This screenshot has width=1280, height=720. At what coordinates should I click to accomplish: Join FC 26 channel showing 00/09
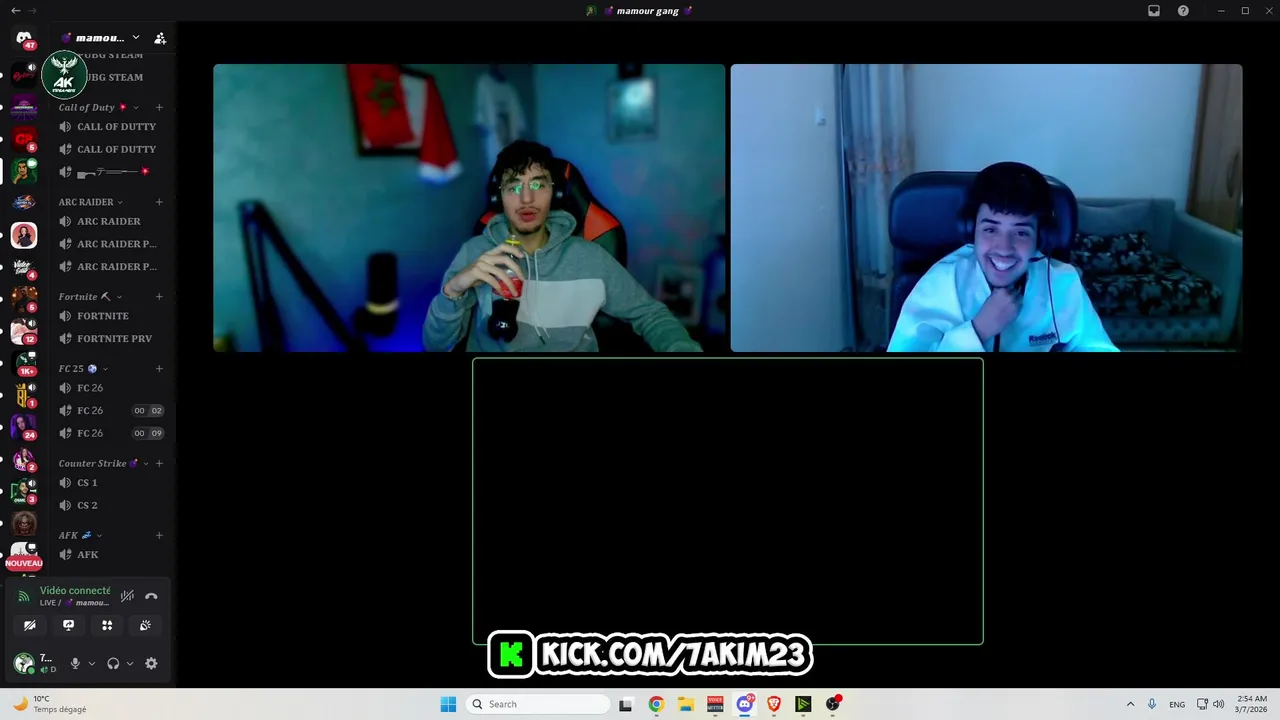(x=110, y=433)
